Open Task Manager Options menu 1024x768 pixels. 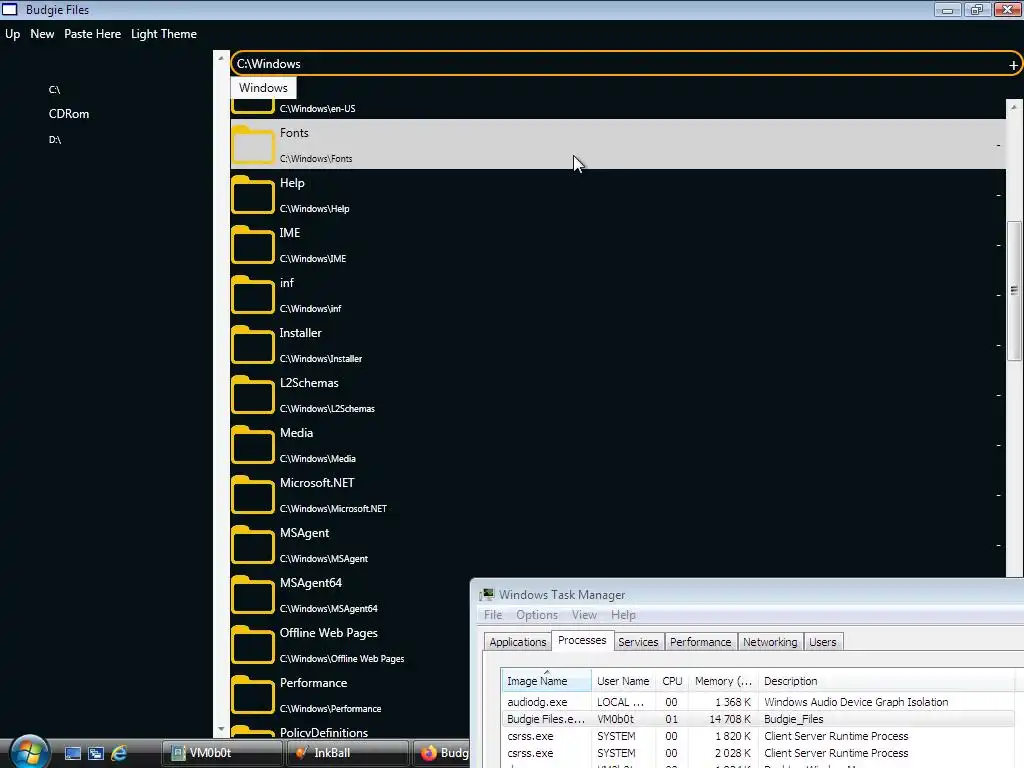click(537, 615)
